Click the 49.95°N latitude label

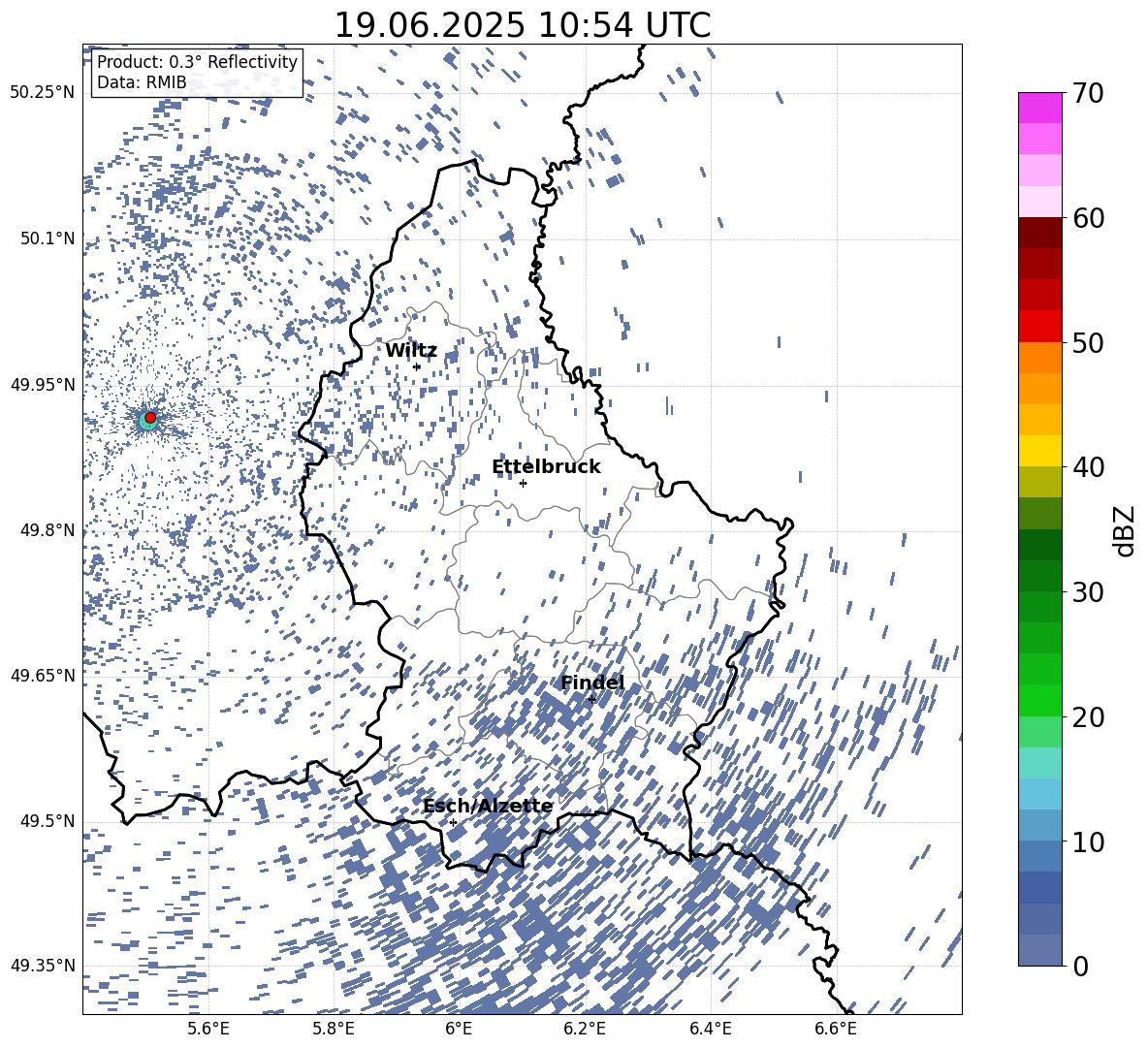coord(43,384)
